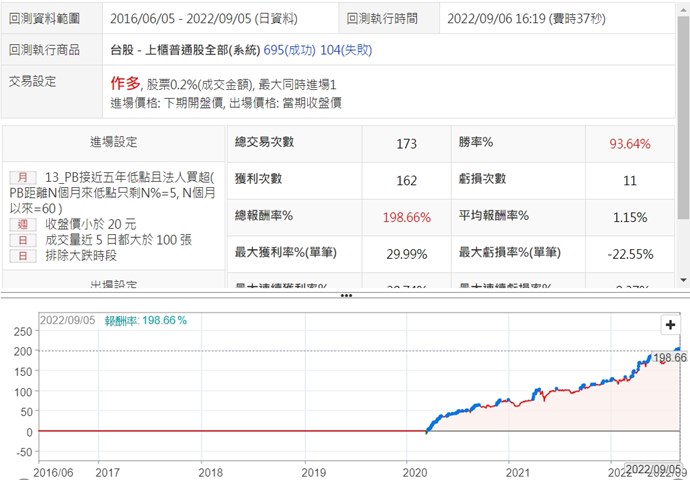This screenshot has height=480, width=690.
Task: Click the 回測執行商品 label
Action: click(44, 50)
